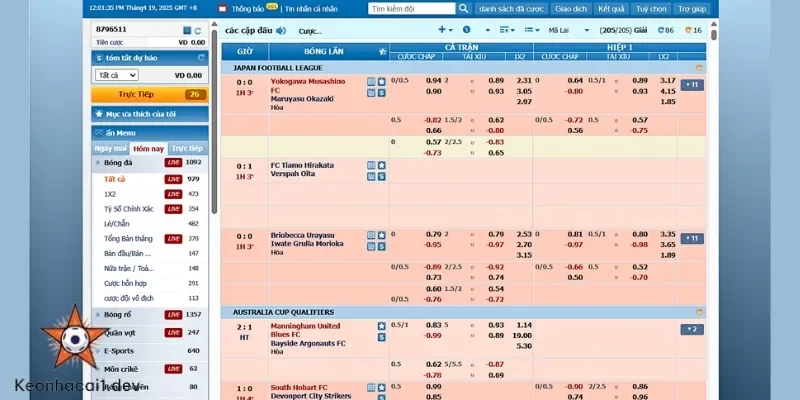
Task: Open the envelope icon next to 8796511
Action: 187,31
